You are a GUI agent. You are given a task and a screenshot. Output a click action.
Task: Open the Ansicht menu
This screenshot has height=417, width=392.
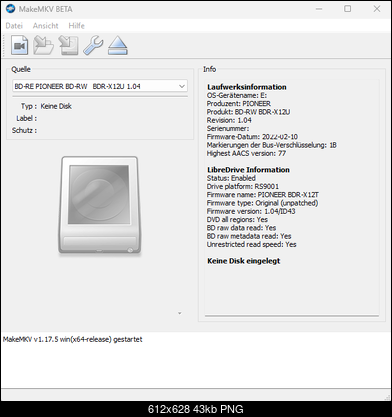click(45, 26)
